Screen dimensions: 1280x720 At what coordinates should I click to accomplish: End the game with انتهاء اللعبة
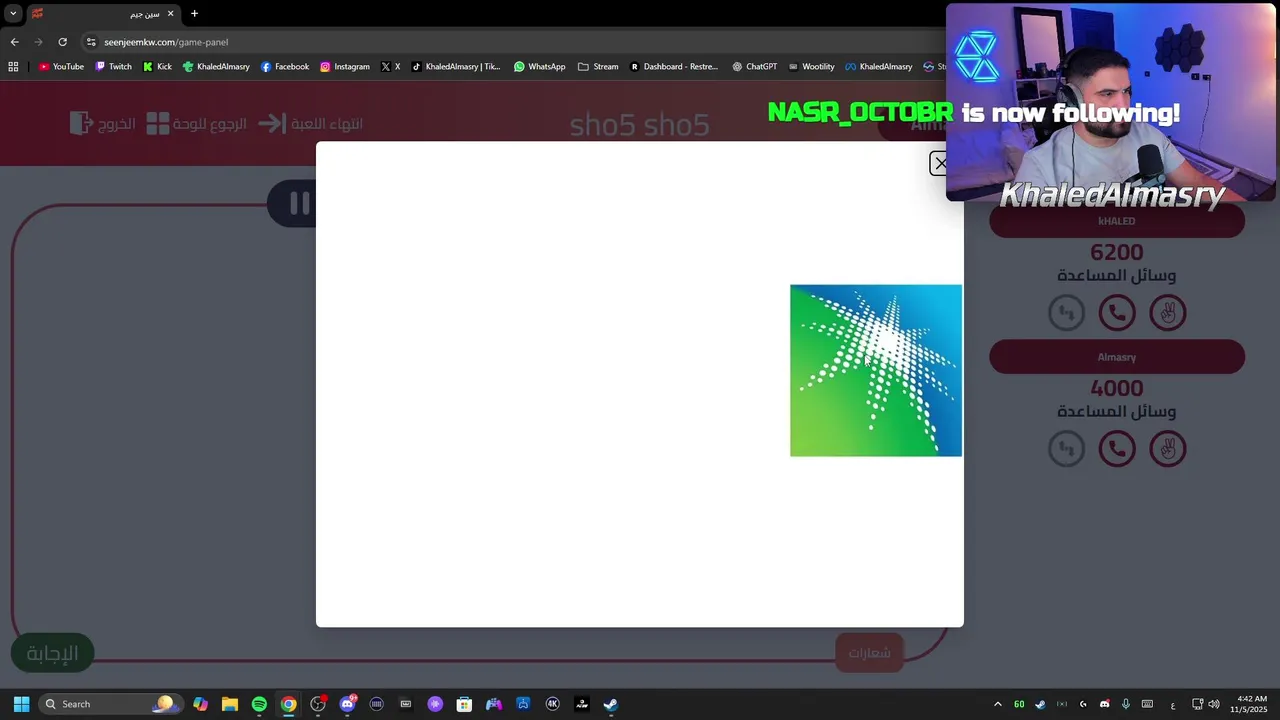point(310,124)
